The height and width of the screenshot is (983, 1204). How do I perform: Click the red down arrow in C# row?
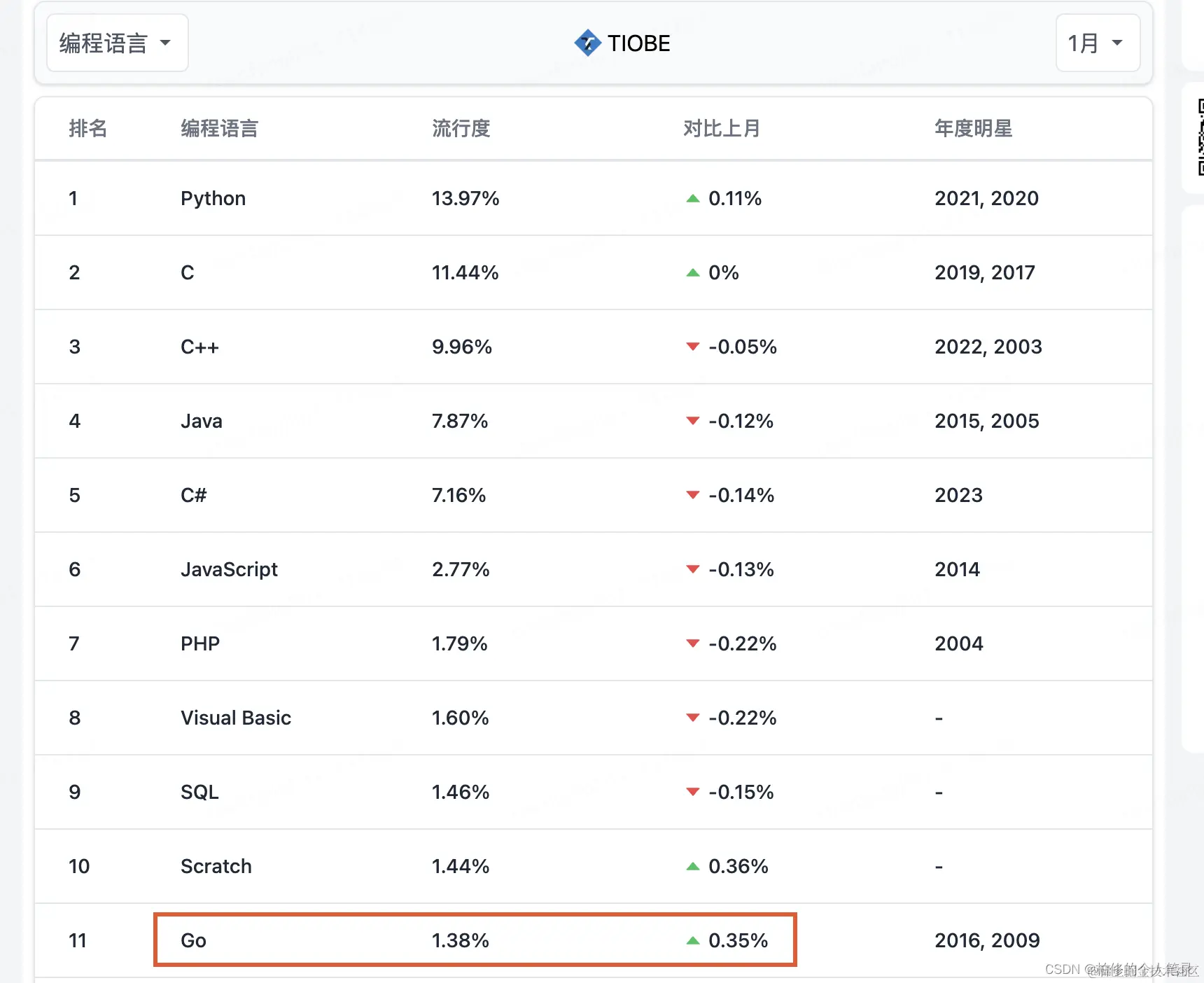click(x=693, y=495)
